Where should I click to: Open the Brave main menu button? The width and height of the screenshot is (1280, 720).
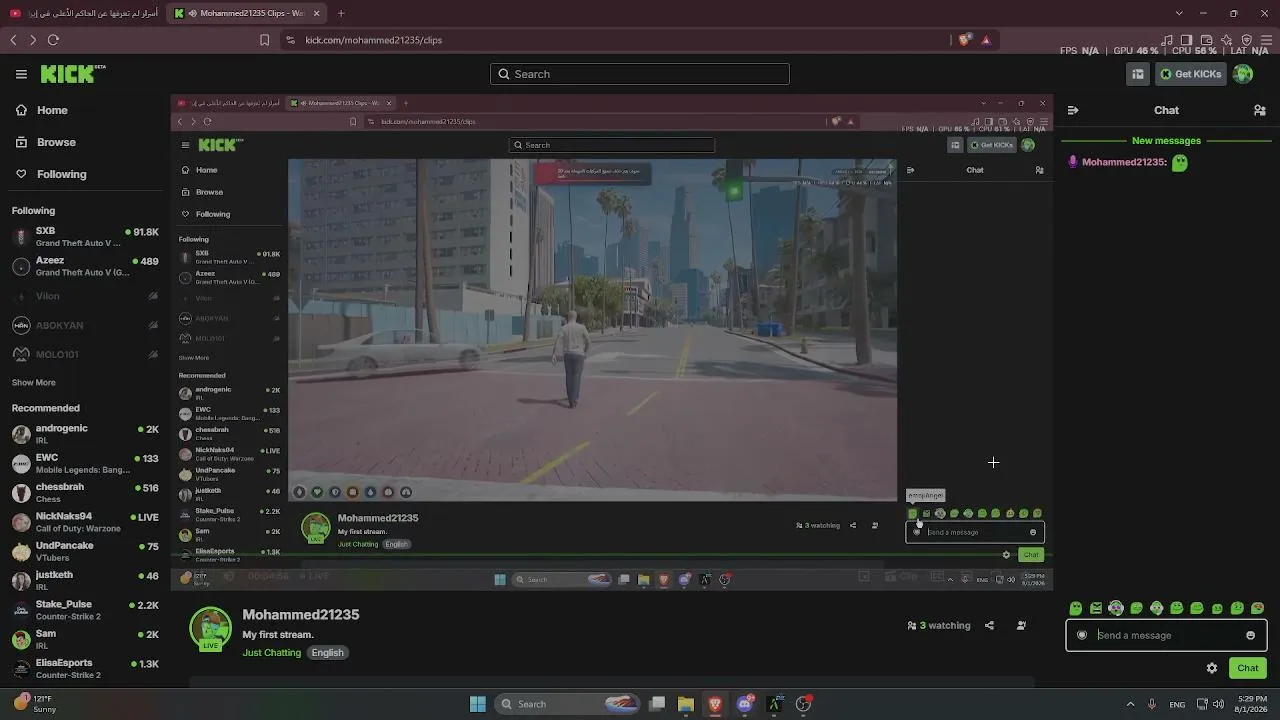point(1267,40)
